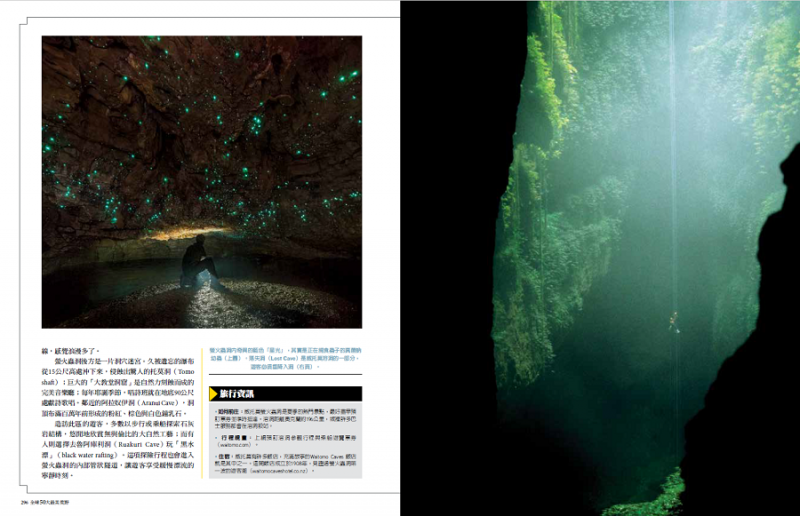The width and height of the screenshot is (800, 516).
Task: Click the 行程優惠 bullet in the info box
Action: (x=229, y=436)
